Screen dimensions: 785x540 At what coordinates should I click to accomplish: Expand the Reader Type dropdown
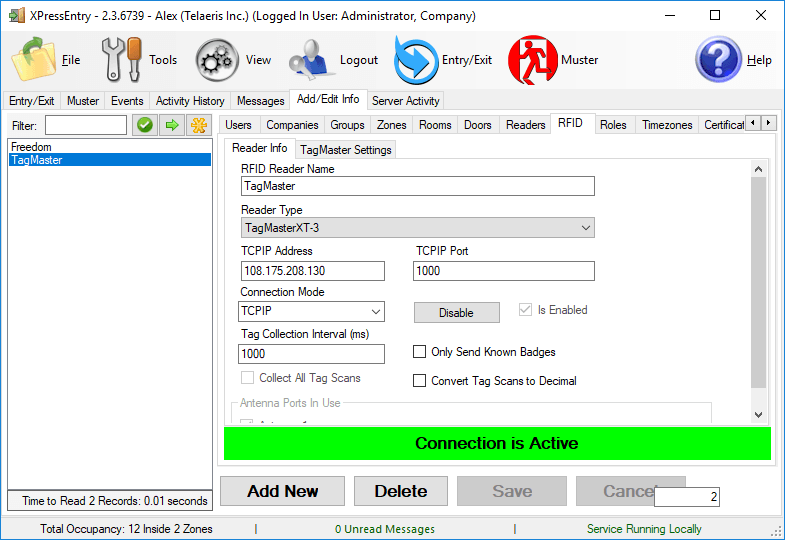pos(586,228)
